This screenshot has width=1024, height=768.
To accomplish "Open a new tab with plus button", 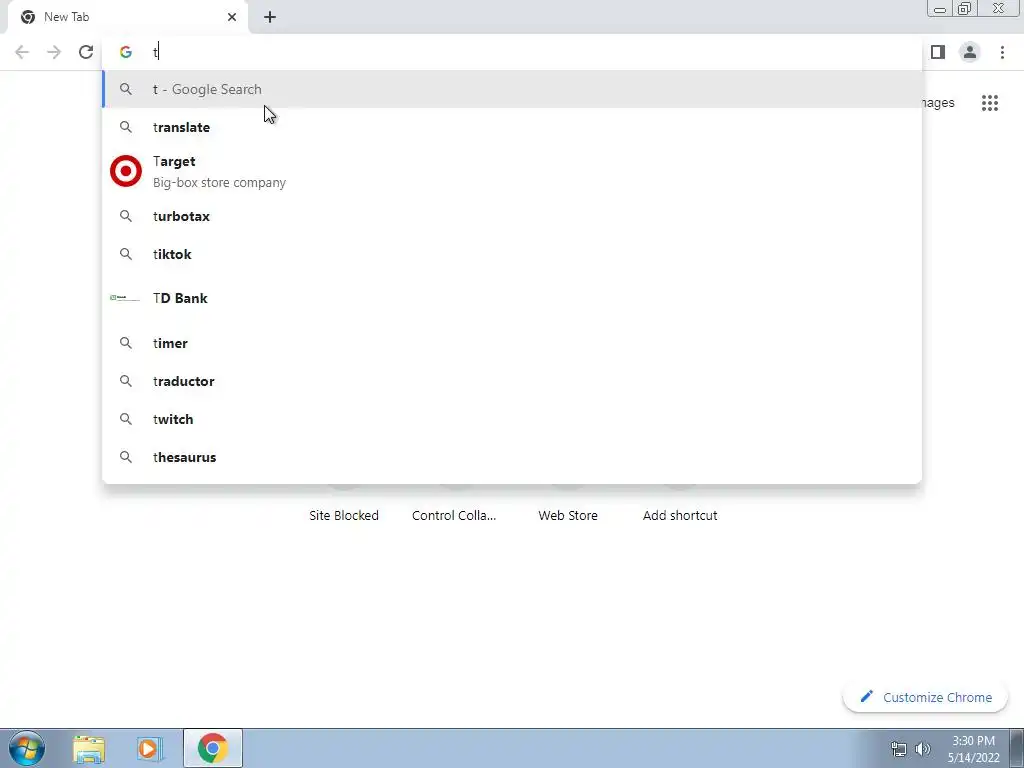I will click(270, 17).
